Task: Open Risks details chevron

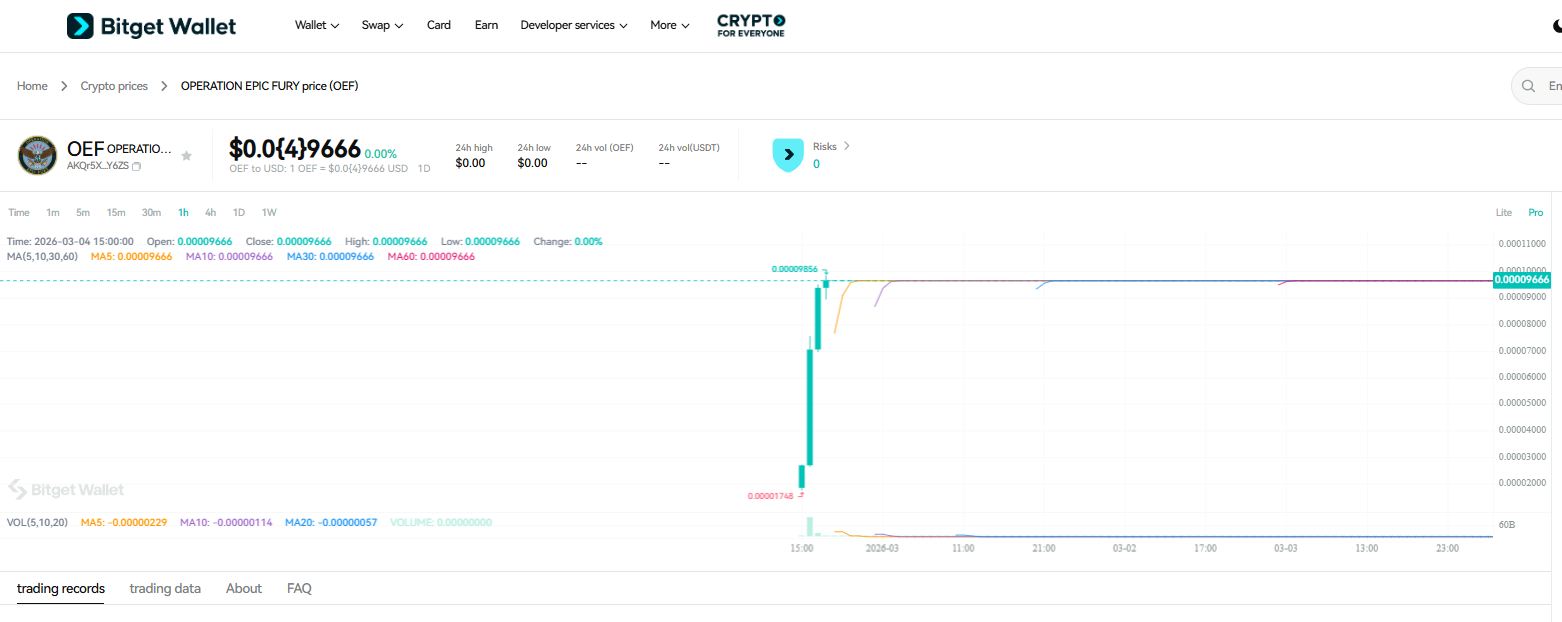Action: click(x=847, y=146)
